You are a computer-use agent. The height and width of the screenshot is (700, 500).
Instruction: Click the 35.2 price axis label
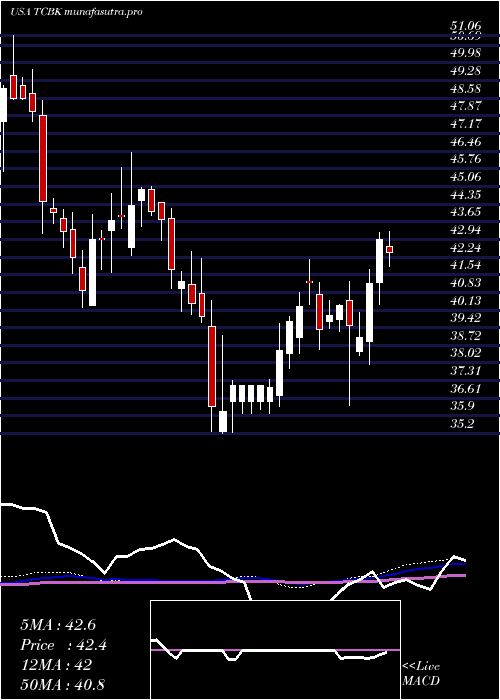click(x=462, y=425)
